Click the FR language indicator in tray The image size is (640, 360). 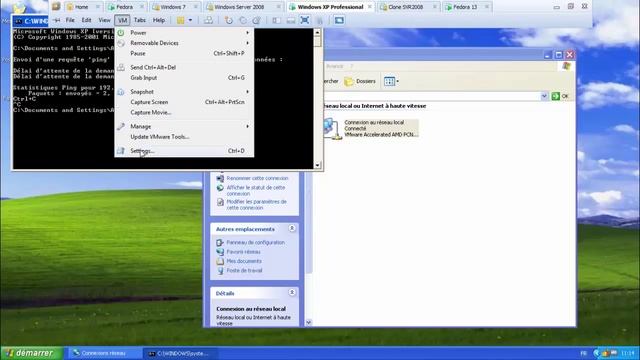tap(584, 353)
